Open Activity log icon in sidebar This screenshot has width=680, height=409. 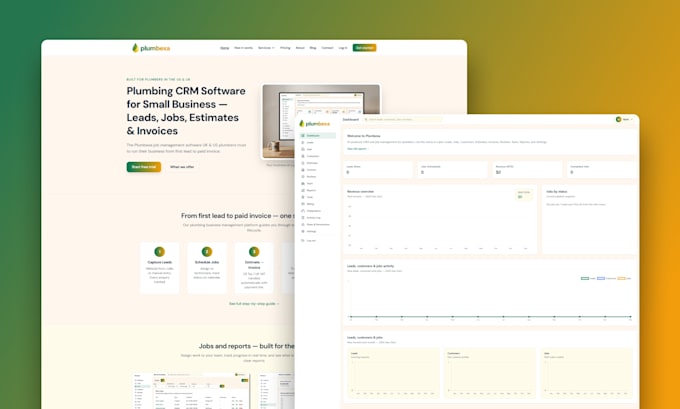303,218
